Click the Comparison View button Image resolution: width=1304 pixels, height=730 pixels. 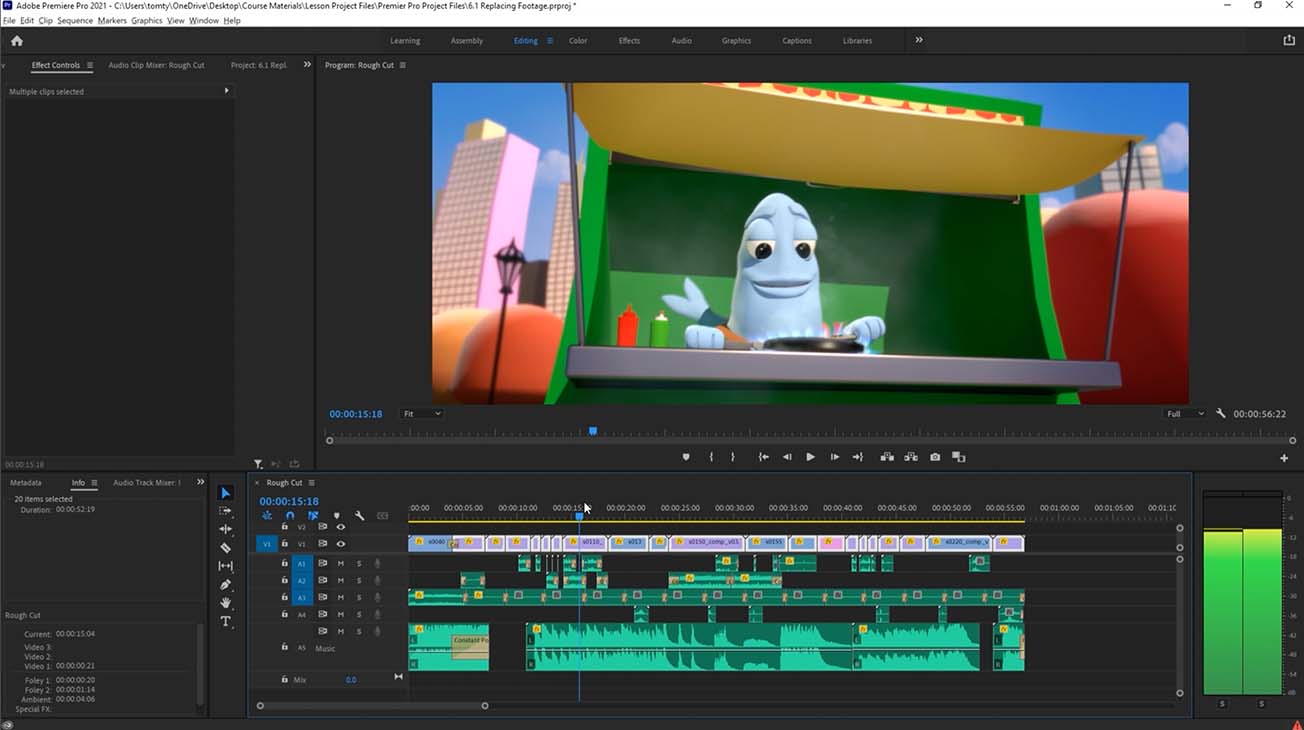[x=959, y=457]
